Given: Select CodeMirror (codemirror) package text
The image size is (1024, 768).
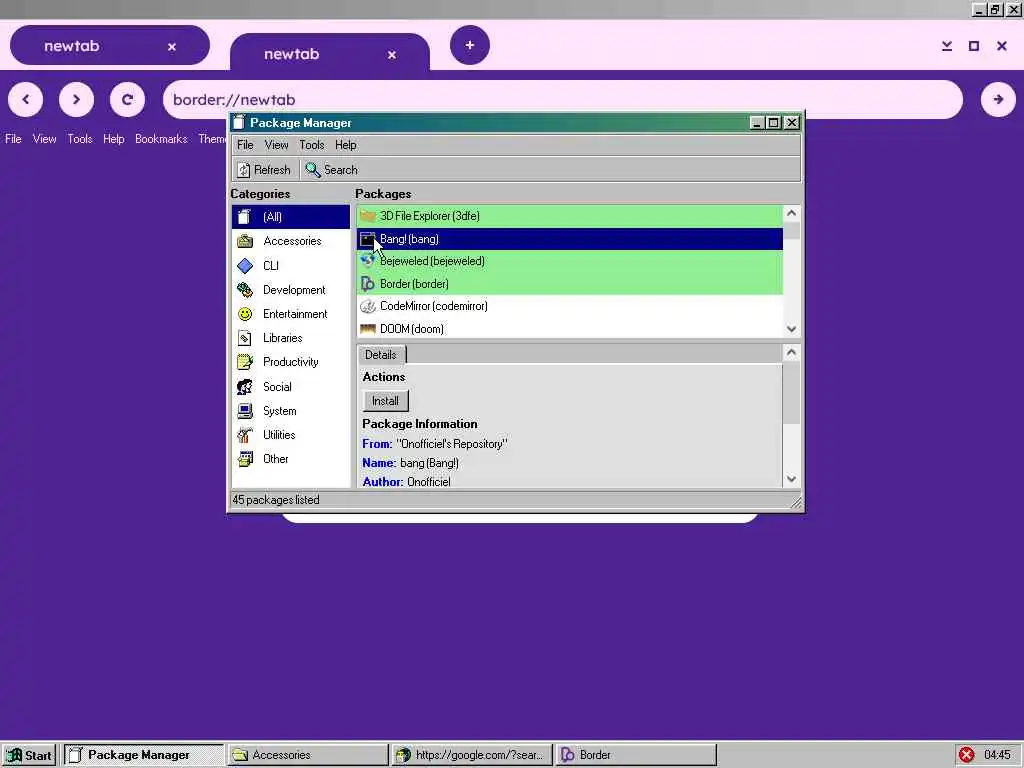Looking at the screenshot, I should coord(434,306).
